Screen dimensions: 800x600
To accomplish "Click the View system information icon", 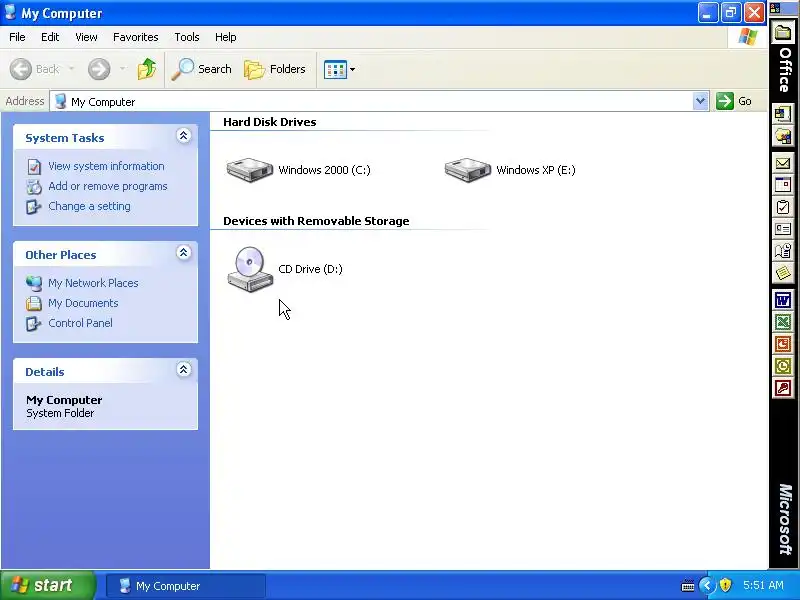I will click(34, 167).
